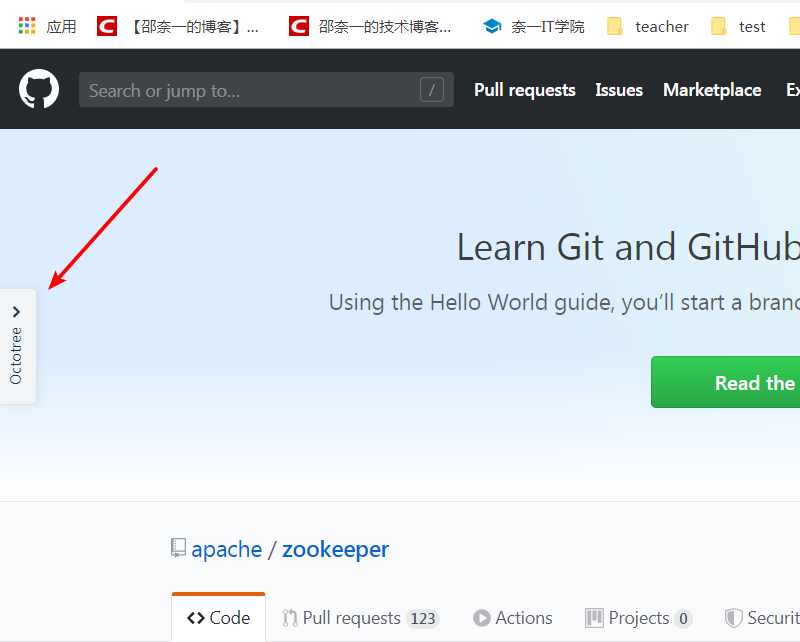
Task: Select the Code tab
Action: [218, 618]
